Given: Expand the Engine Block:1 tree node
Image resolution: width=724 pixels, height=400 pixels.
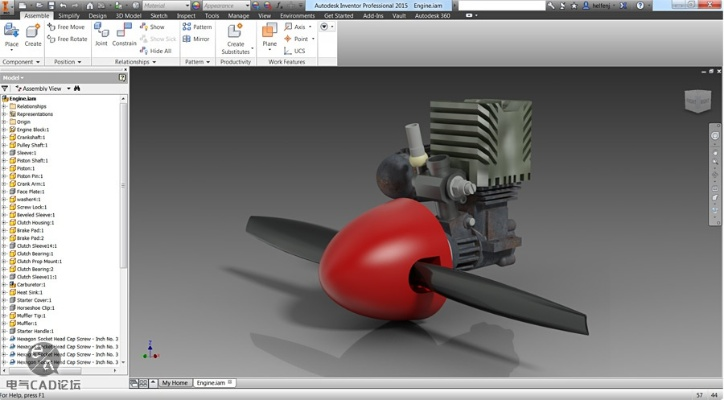Looking at the screenshot, I should [4, 130].
